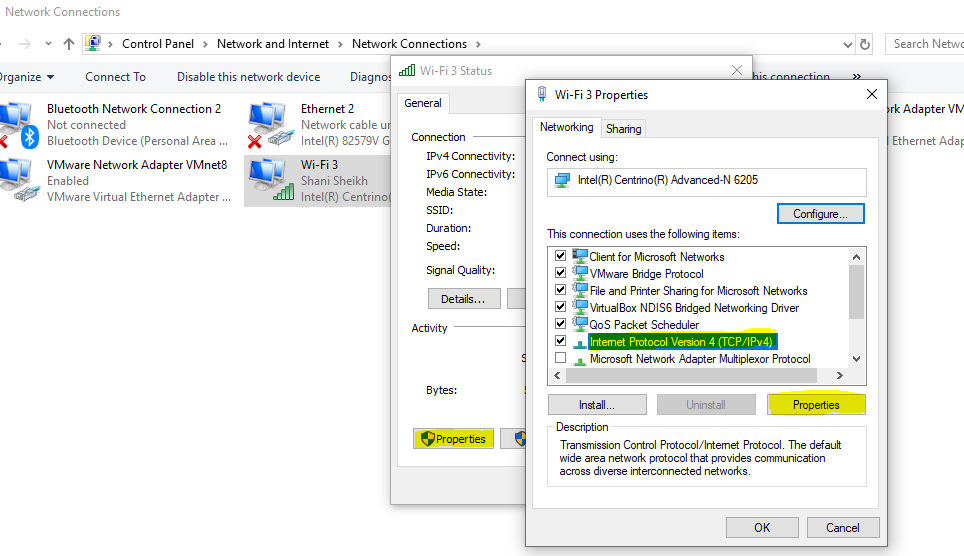Open the Organize dropdown menu
This screenshot has width=964, height=556.
coord(26,77)
